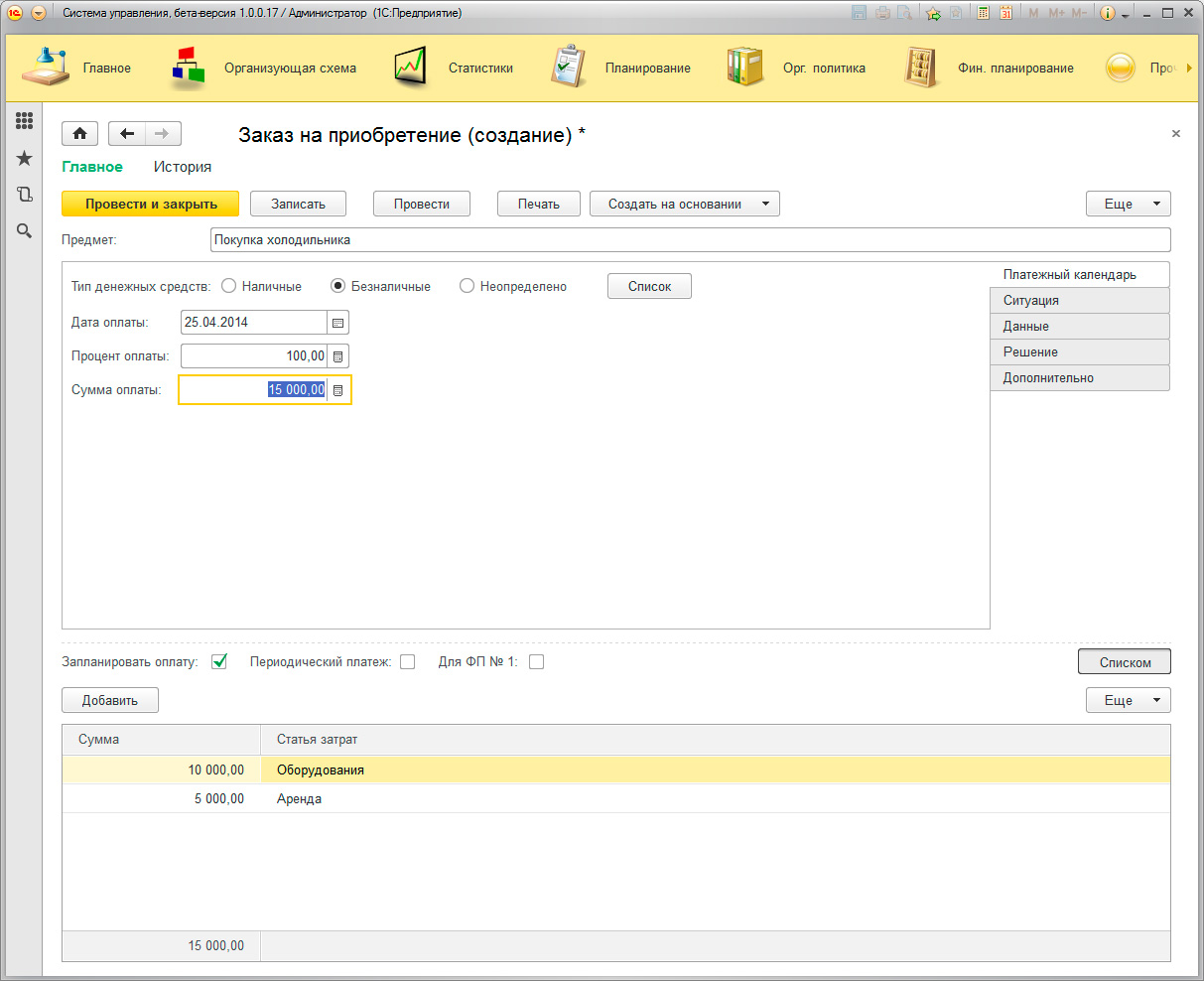Click Провести и закрыть button
1204x981 pixels.
[151, 204]
